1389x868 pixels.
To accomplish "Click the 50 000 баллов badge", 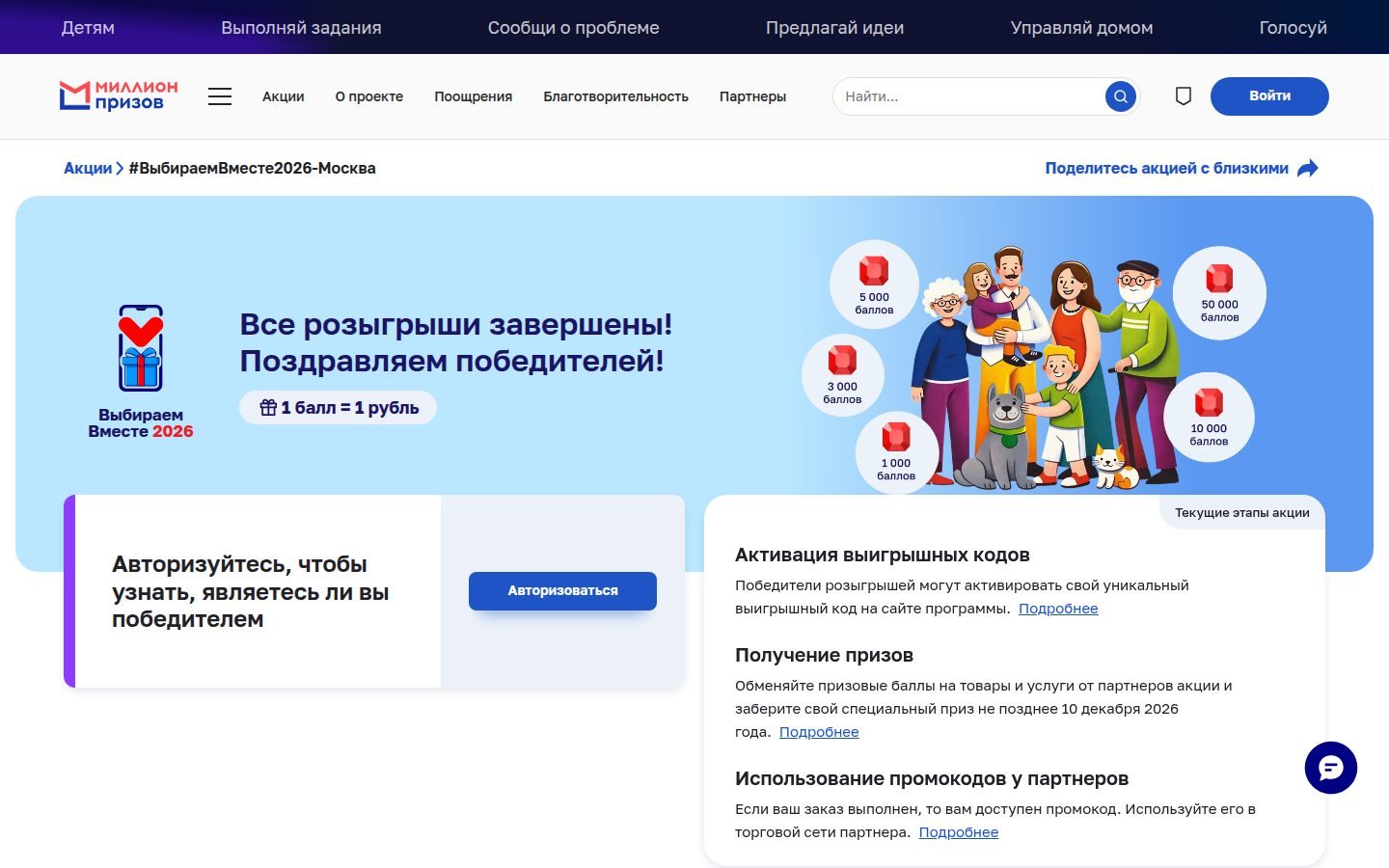I will coord(1219,292).
